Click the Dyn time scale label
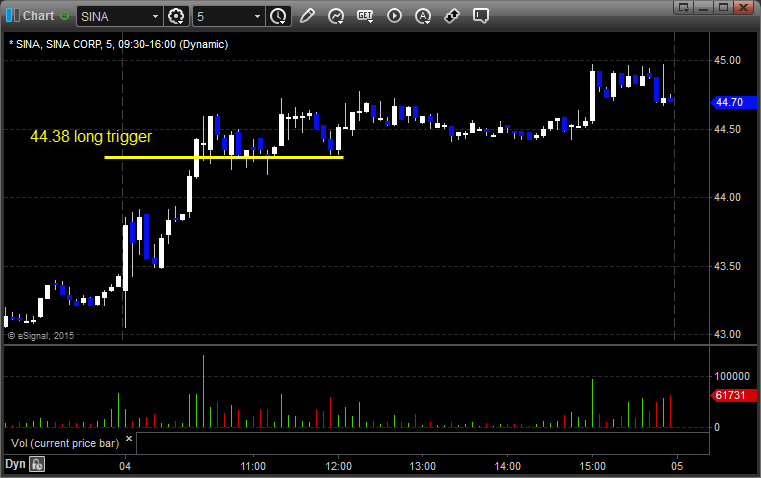Image resolution: width=761 pixels, height=478 pixels. coord(15,464)
